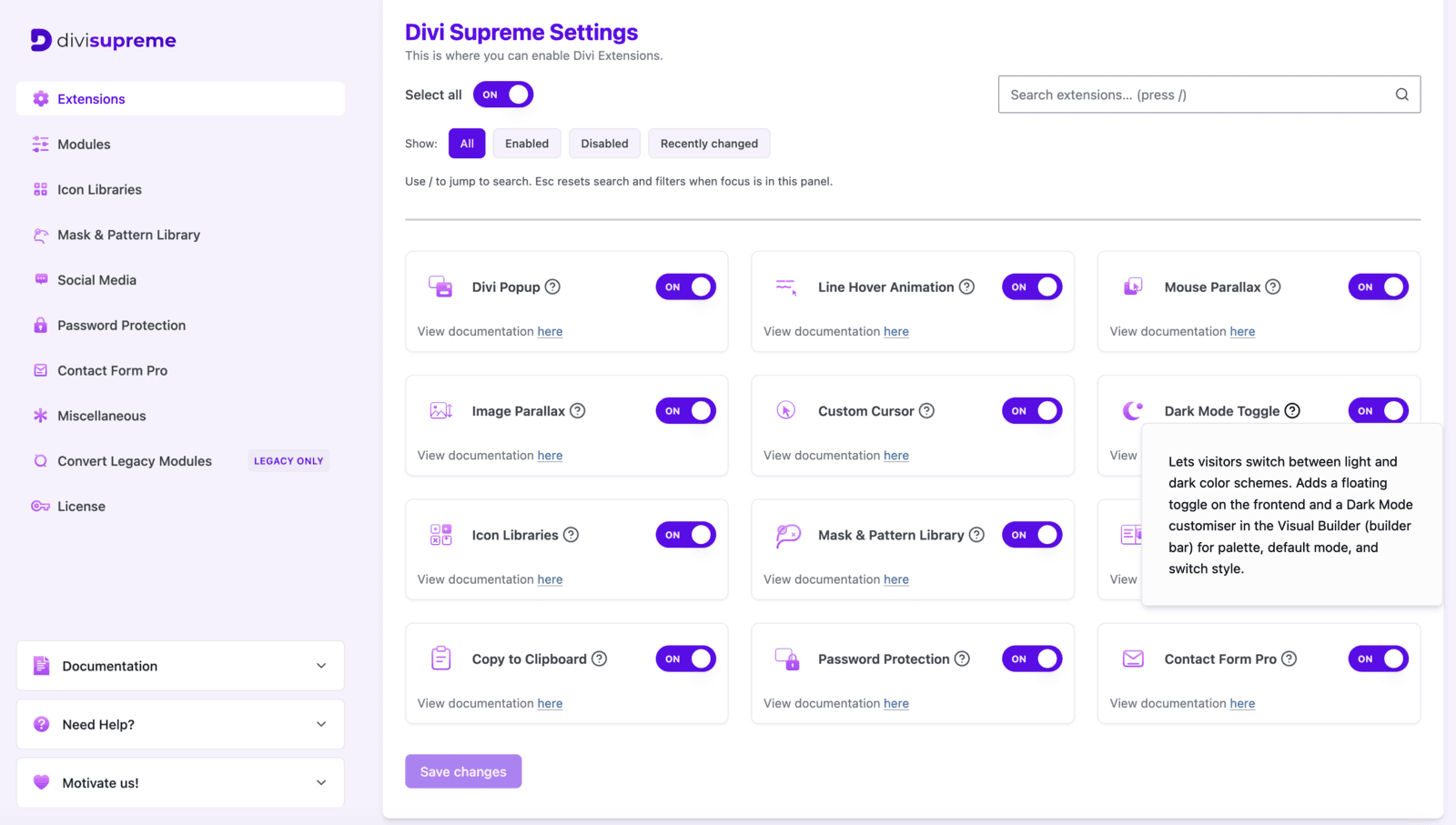The image size is (1456, 825).
Task: Expand the Motivate us! section chevron
Action: pyautogui.click(x=321, y=782)
